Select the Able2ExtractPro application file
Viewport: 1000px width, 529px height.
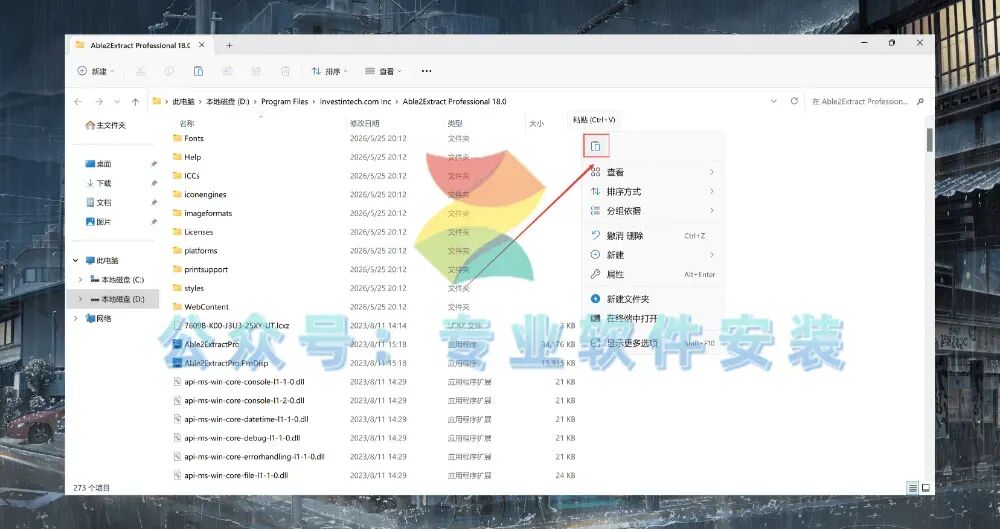click(x=212, y=344)
